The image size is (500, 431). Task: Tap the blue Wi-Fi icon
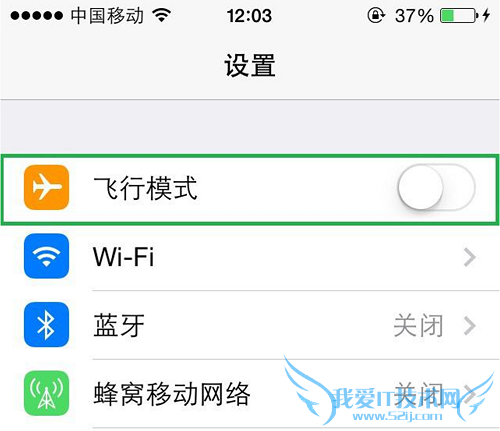pyautogui.click(x=46, y=256)
